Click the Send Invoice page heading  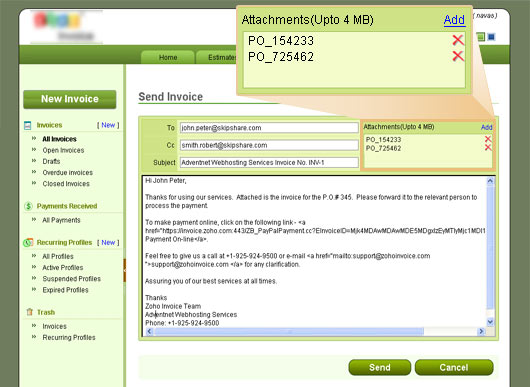click(x=171, y=97)
